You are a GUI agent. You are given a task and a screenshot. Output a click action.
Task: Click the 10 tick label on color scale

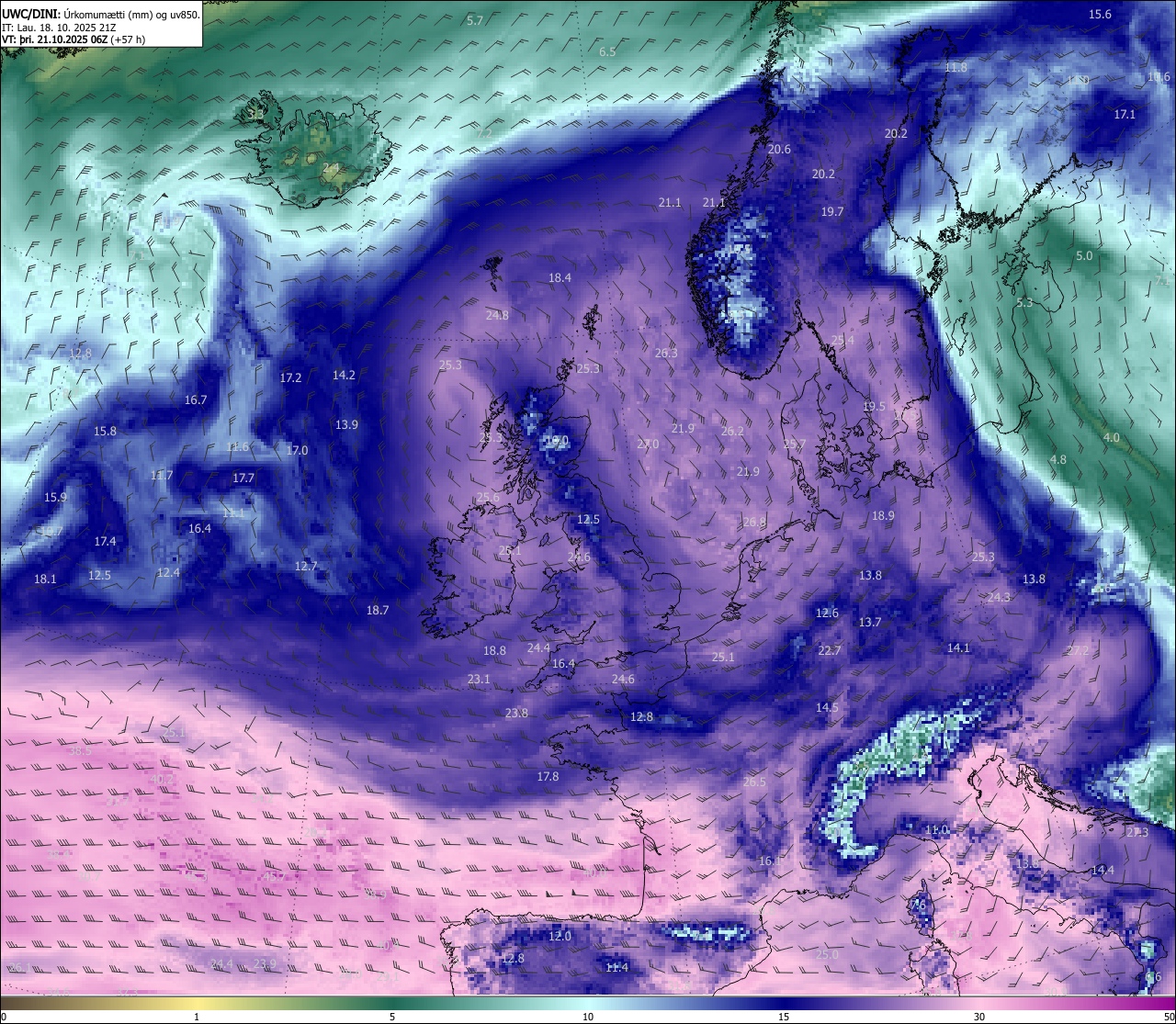tap(588, 1017)
